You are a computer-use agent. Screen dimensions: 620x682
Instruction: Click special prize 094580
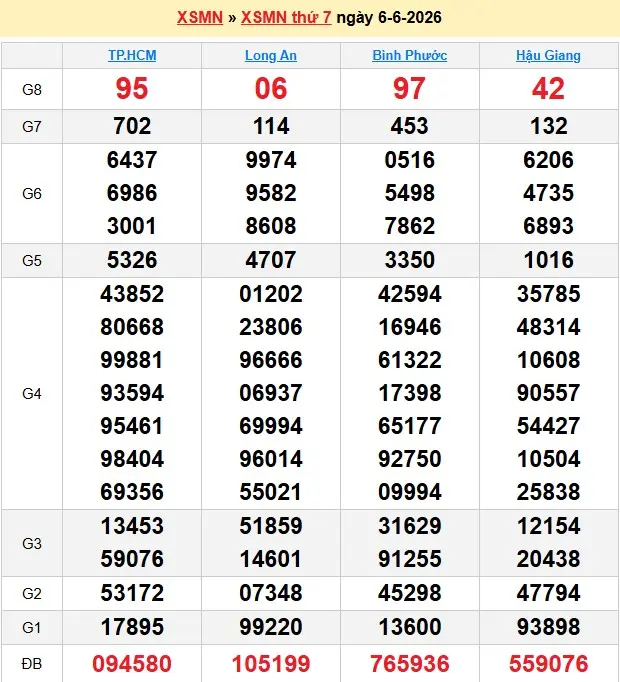(132, 664)
